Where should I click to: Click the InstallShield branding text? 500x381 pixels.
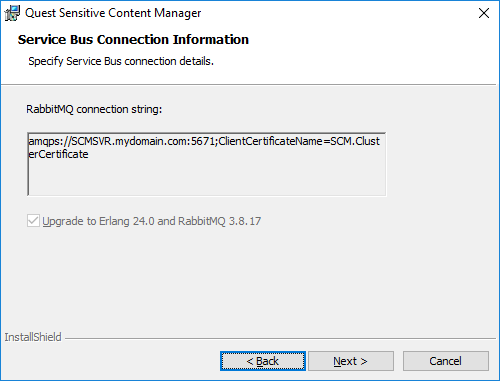[33, 337]
